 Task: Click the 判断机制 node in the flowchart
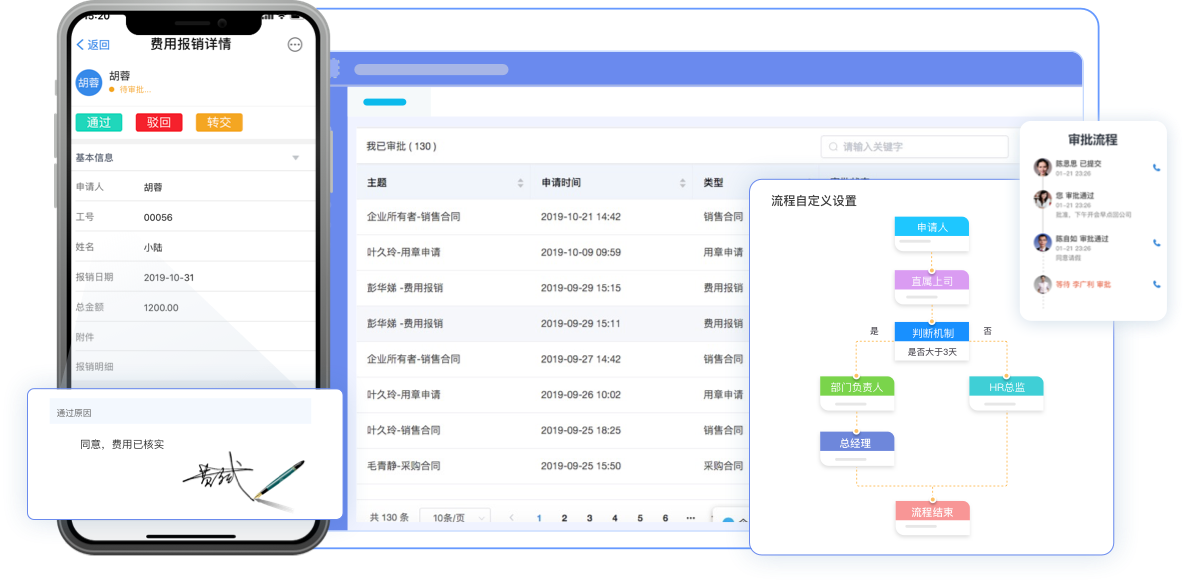tap(932, 331)
